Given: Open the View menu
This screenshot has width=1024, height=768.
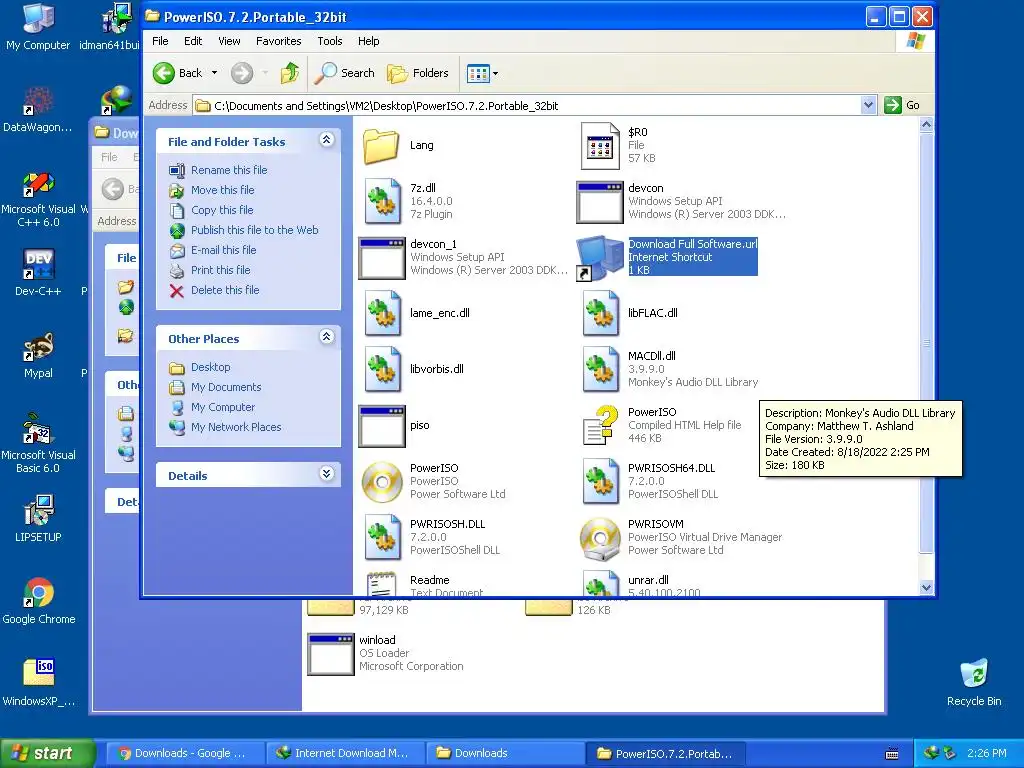Looking at the screenshot, I should 229,41.
